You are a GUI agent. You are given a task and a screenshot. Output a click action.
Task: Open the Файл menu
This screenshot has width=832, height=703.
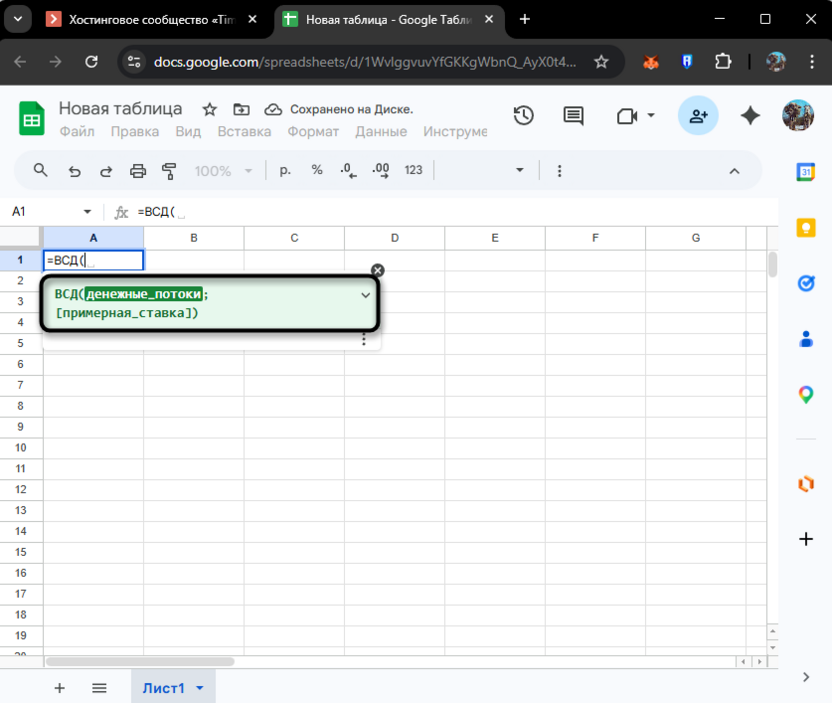click(77, 131)
